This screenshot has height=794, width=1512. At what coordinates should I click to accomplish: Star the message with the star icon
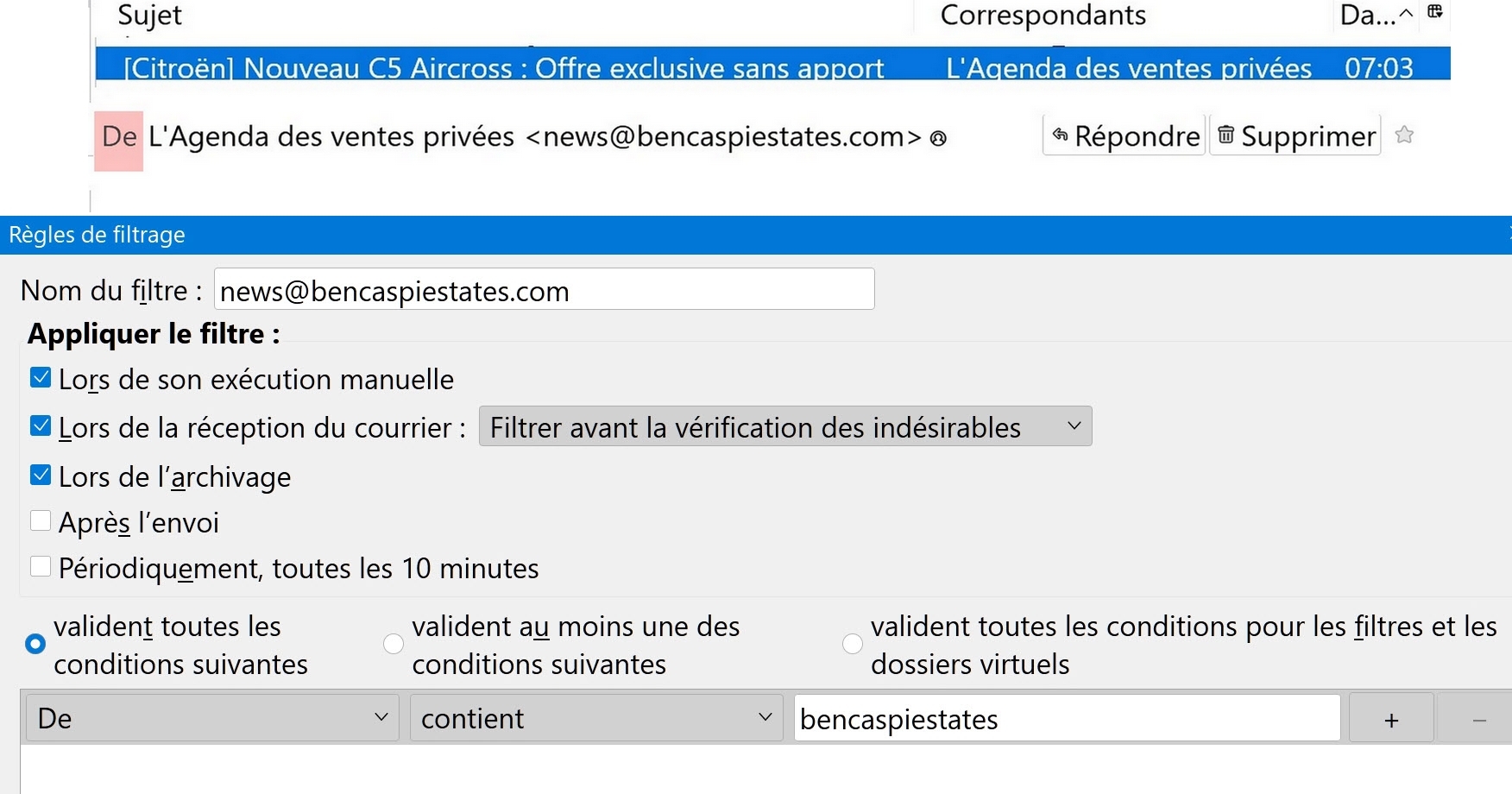tap(1404, 135)
